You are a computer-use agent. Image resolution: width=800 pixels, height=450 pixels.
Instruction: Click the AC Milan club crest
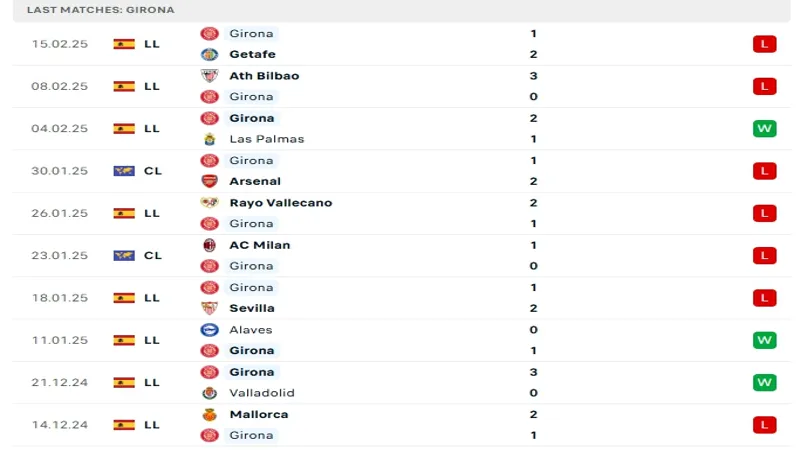click(209, 245)
